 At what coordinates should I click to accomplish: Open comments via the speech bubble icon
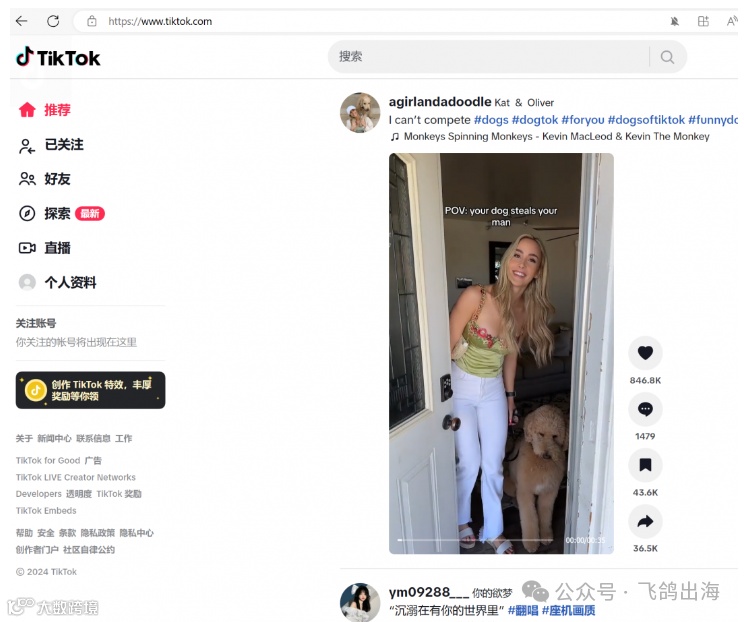645,409
